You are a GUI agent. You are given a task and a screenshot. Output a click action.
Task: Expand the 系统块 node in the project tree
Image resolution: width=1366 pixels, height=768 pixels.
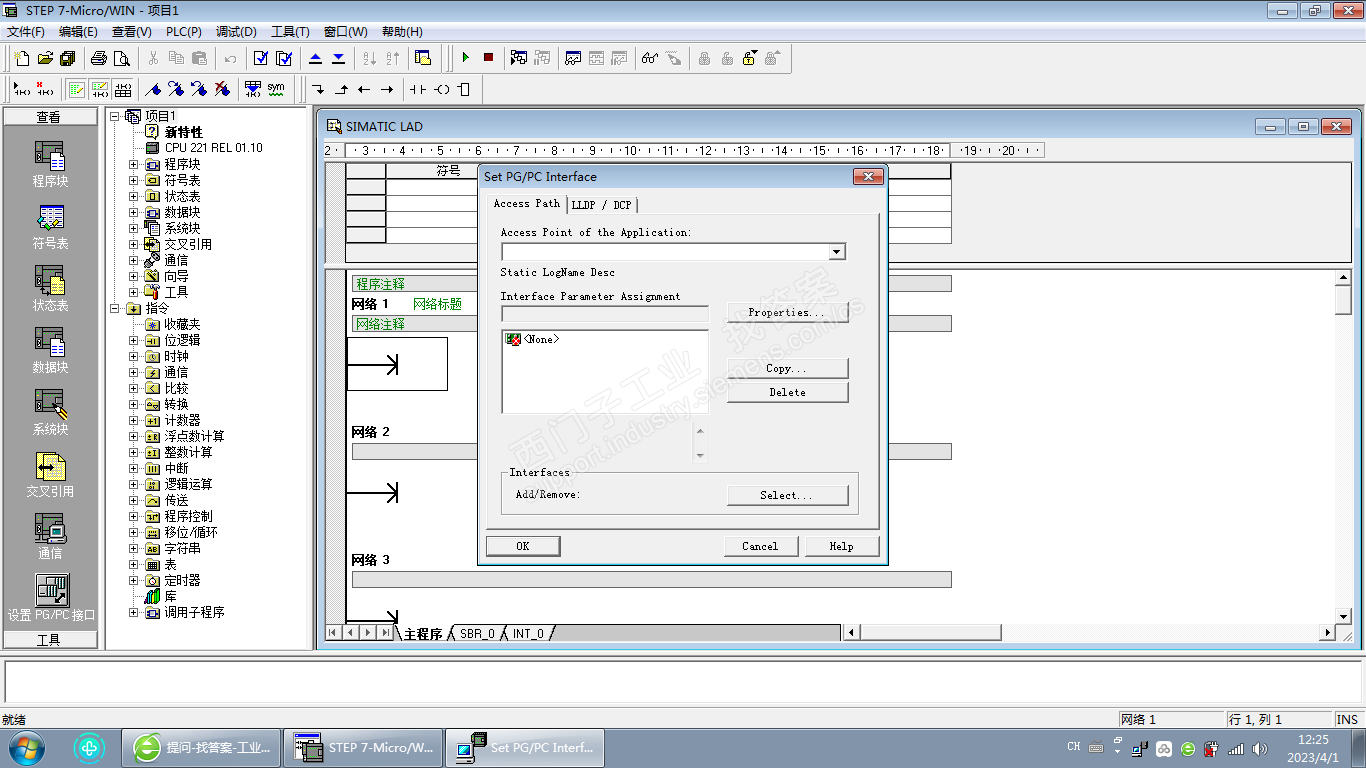tap(133, 228)
